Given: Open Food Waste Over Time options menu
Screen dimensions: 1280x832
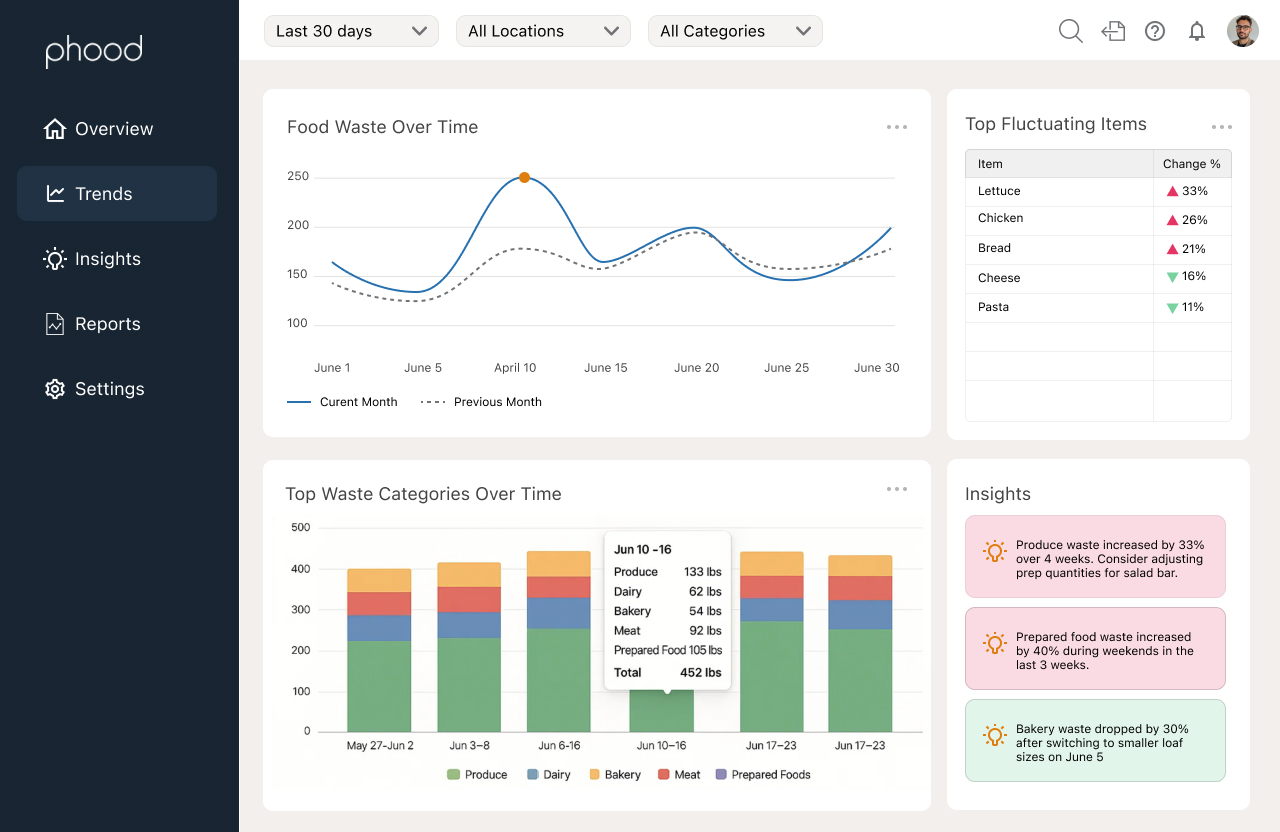Looking at the screenshot, I should [897, 127].
